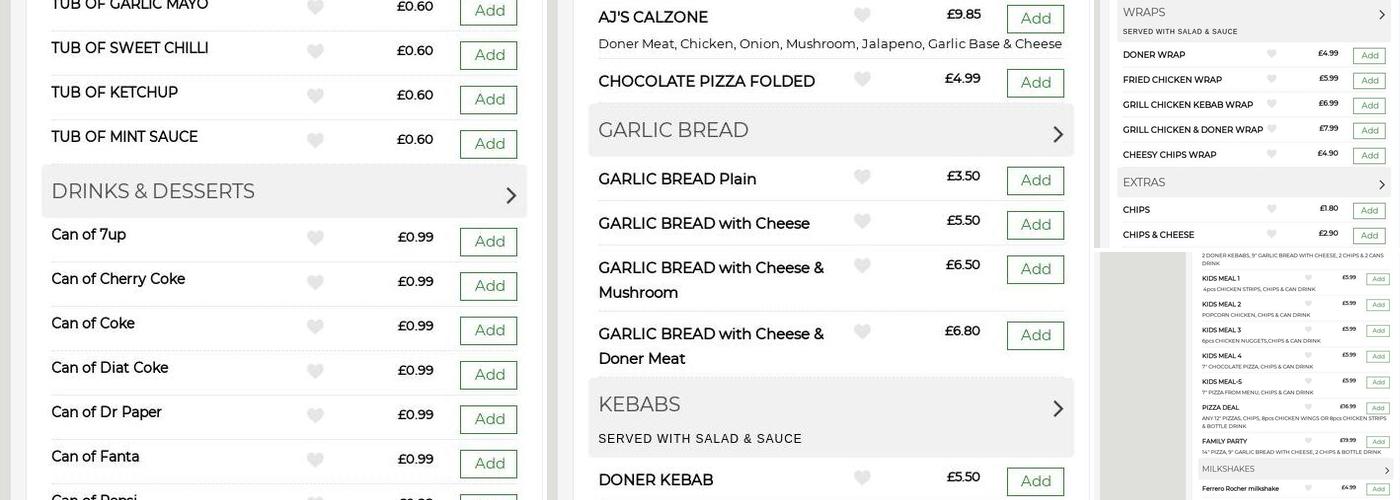Screen dimensions: 1400x500
Task: Expand the Garlic Bread section chevron
Action: click(x=1058, y=134)
